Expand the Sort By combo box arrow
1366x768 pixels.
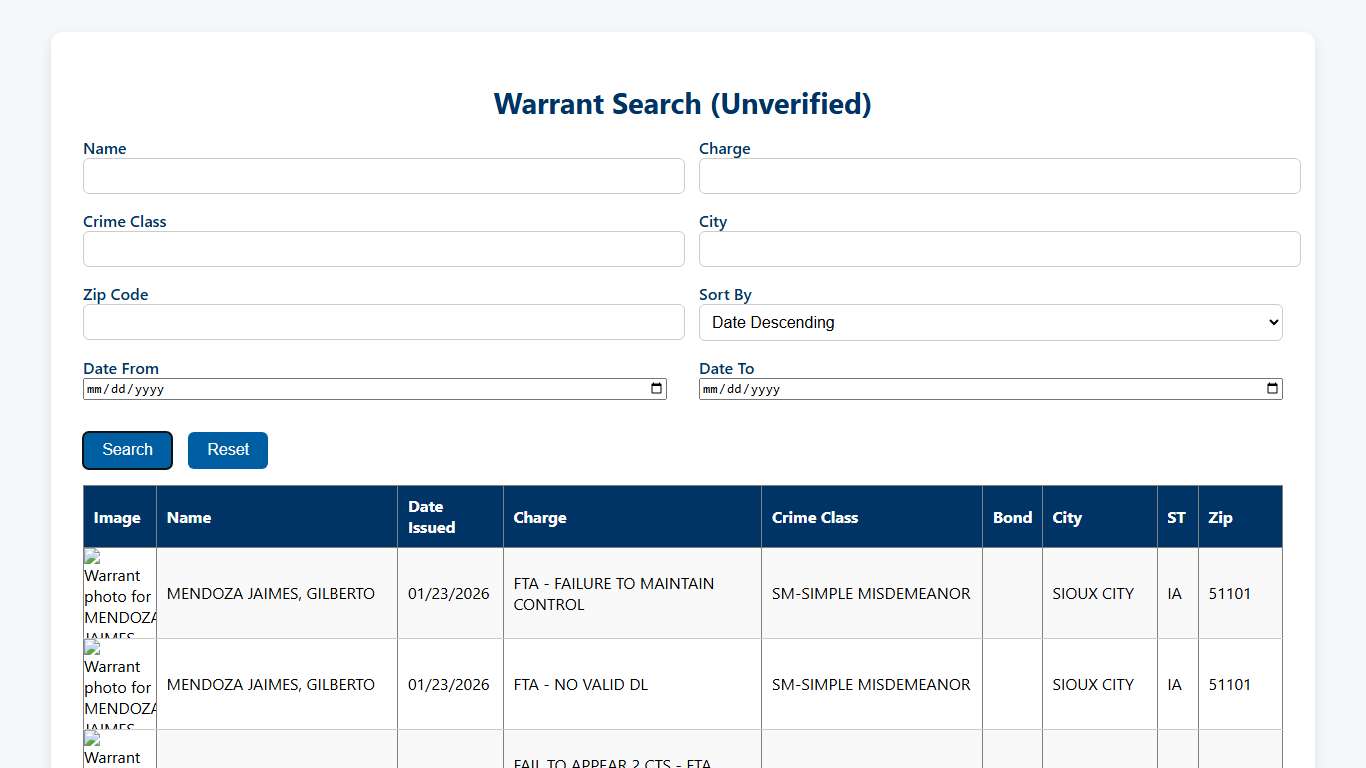1267,322
